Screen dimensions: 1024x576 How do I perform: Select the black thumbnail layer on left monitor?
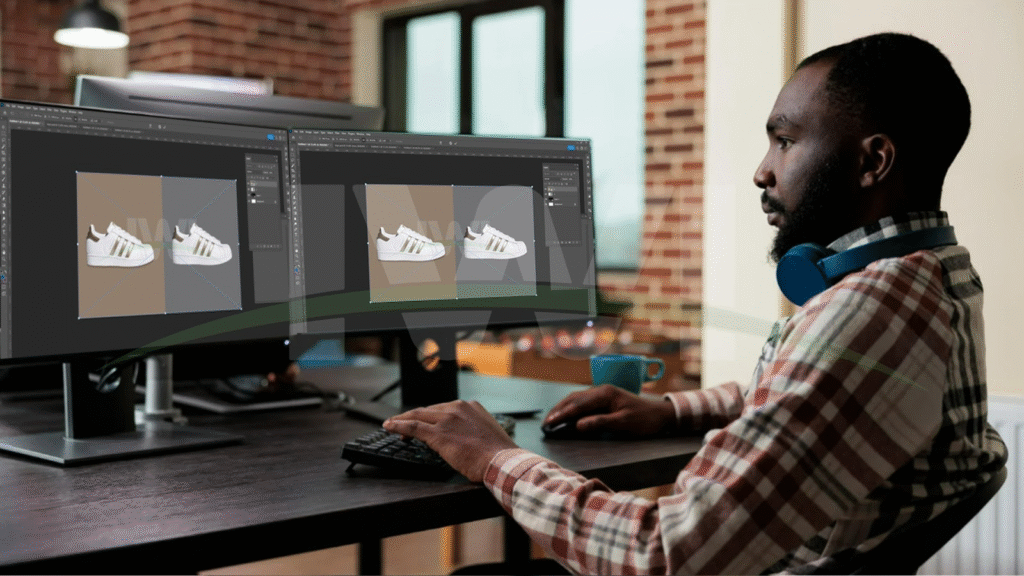click(x=264, y=195)
